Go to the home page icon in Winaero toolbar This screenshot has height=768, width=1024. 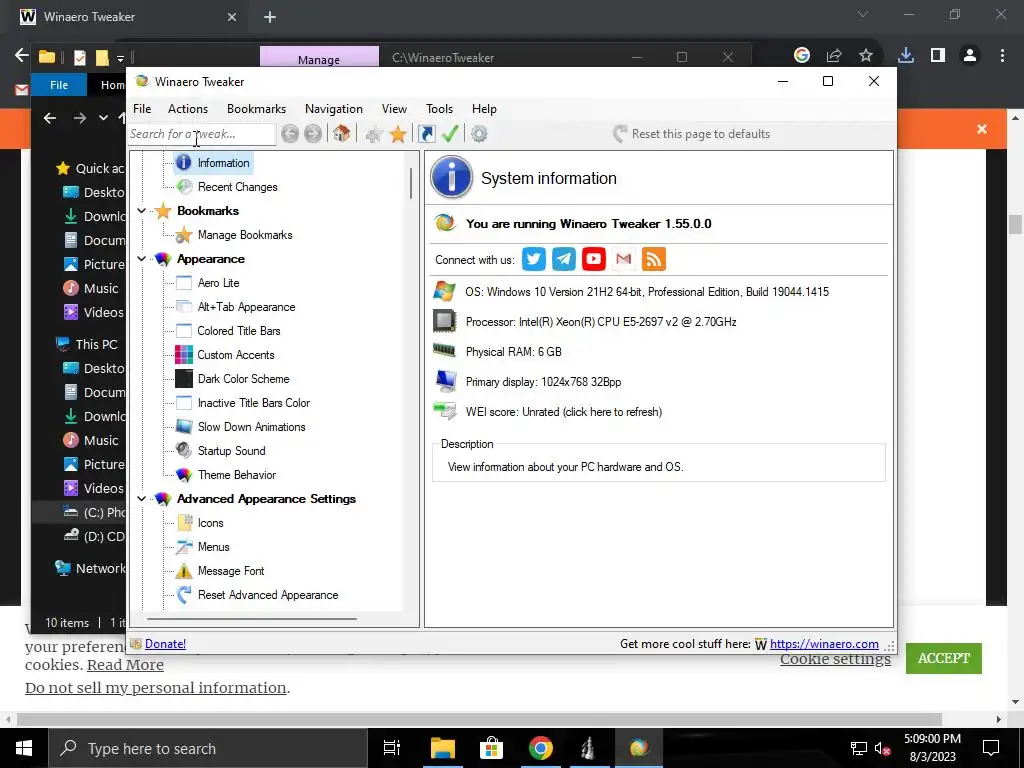[x=341, y=134]
